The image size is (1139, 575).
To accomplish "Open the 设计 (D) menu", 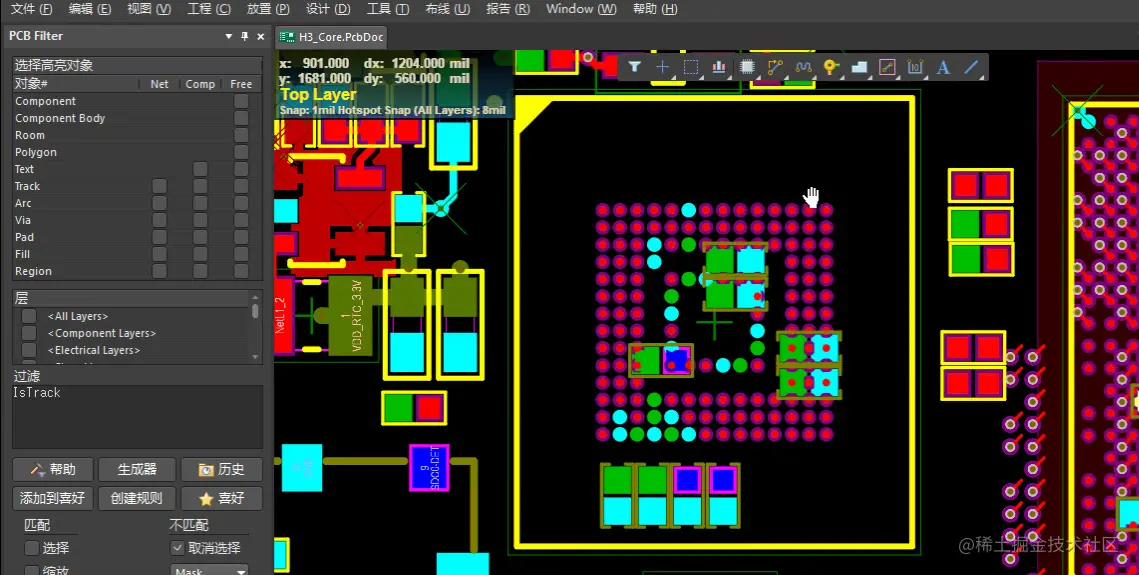I will coord(328,9).
